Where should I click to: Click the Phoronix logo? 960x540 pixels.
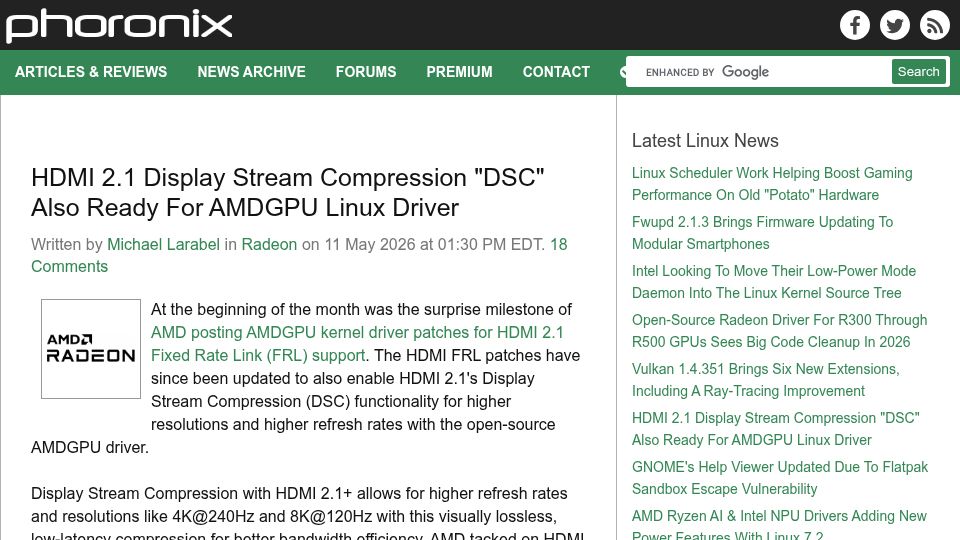tap(119, 26)
